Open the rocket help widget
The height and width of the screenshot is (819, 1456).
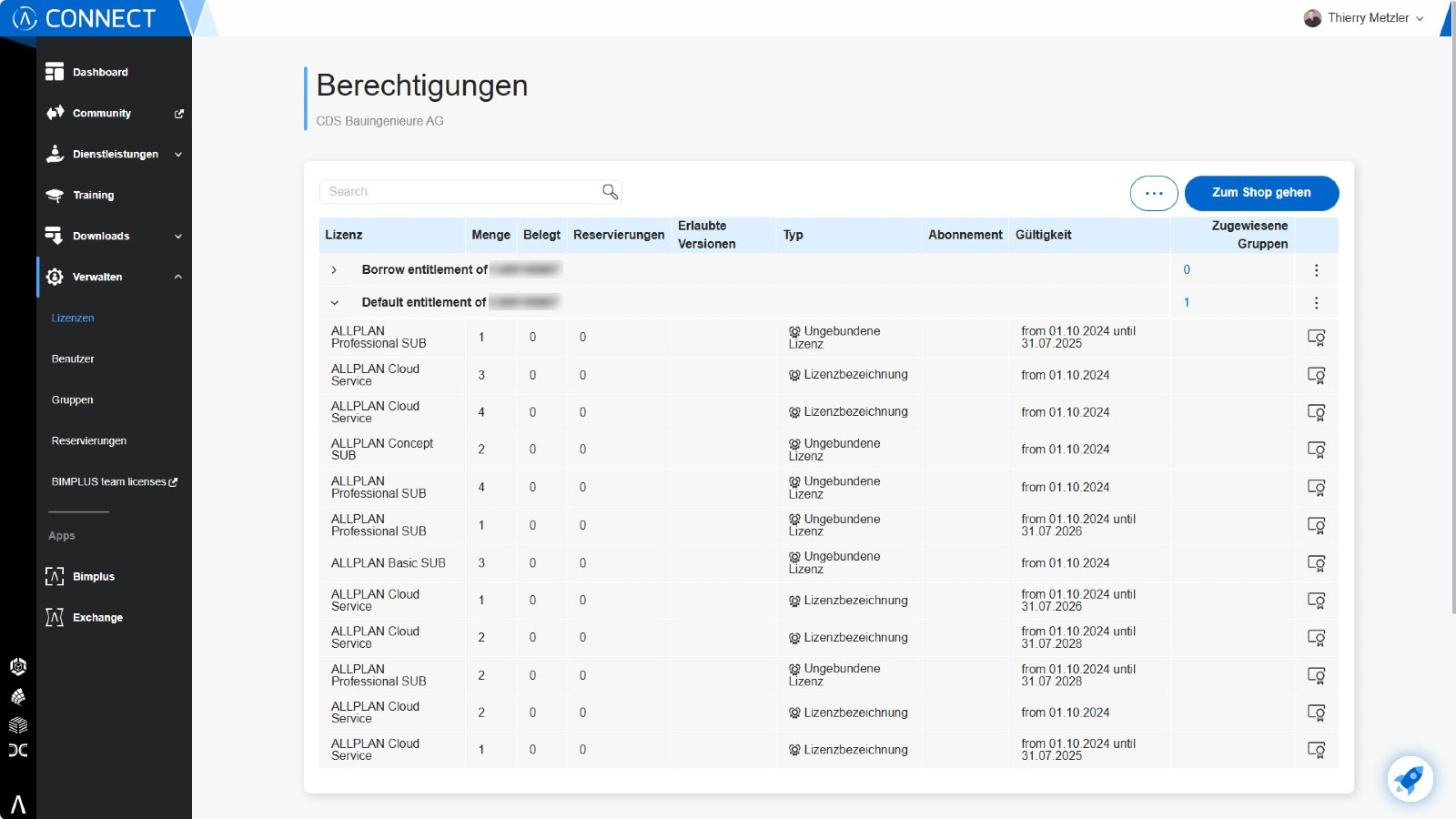tap(1409, 779)
